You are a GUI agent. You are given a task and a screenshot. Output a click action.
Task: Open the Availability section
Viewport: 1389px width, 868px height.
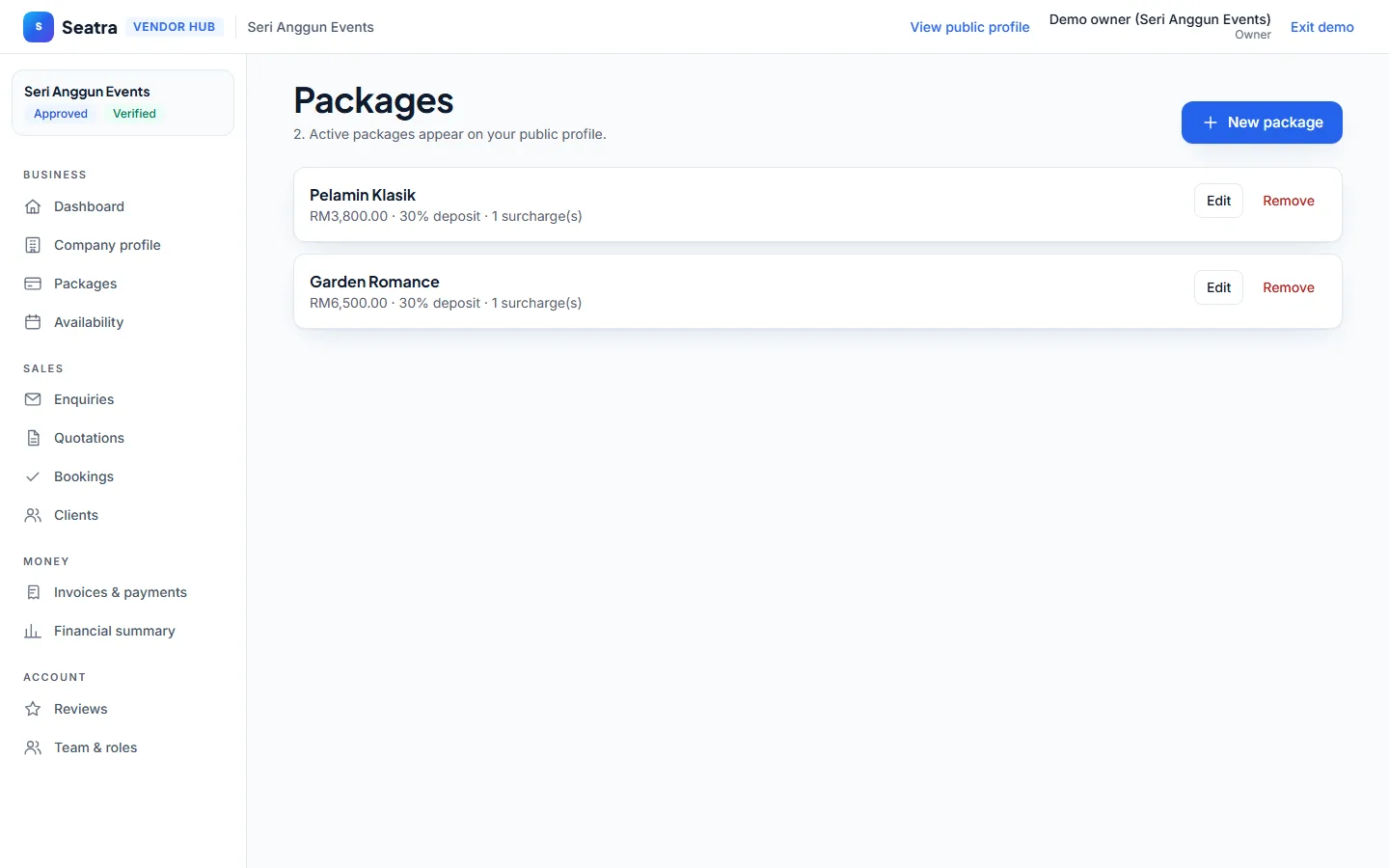coord(123,322)
